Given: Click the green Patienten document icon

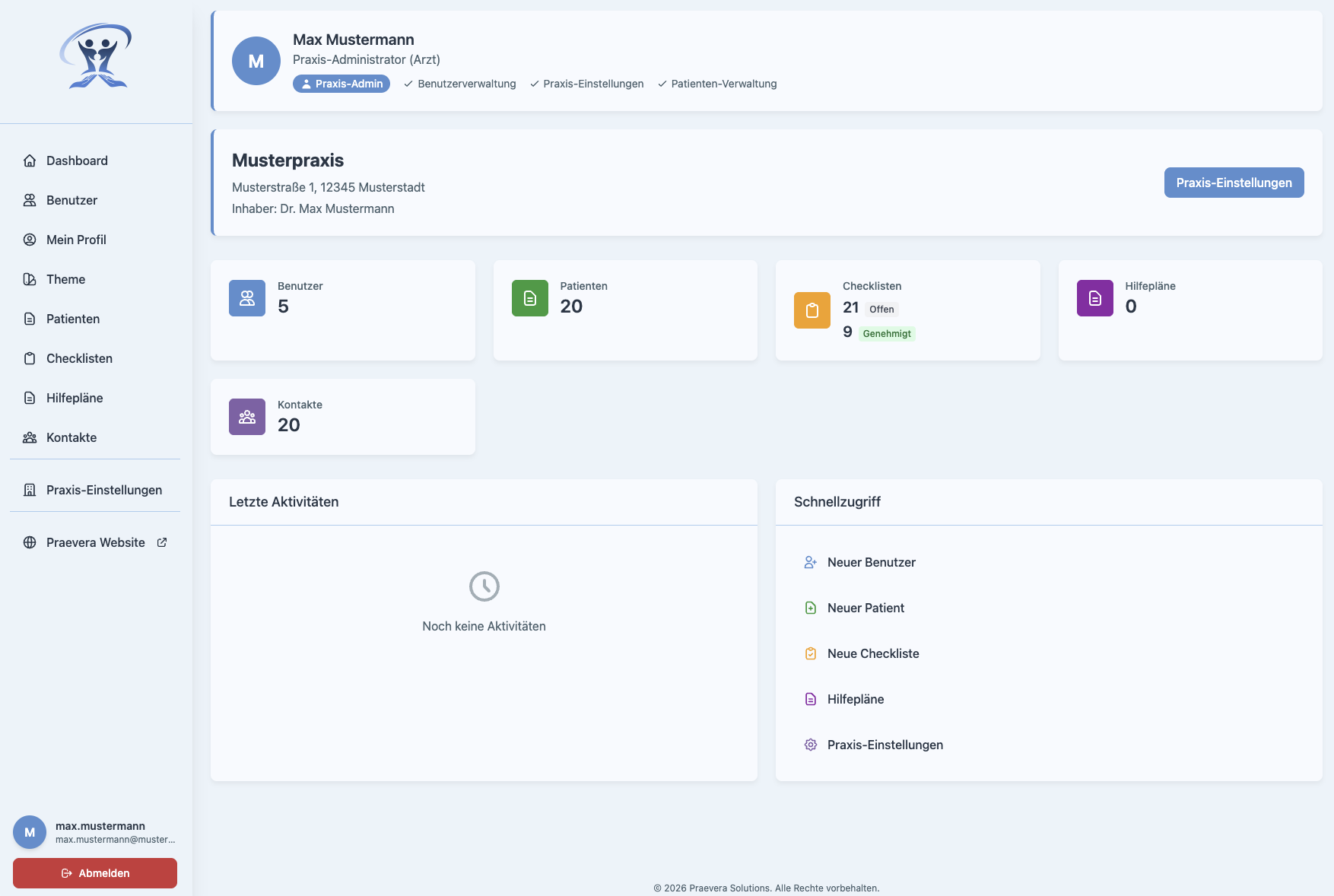Looking at the screenshot, I should pyautogui.click(x=529, y=298).
